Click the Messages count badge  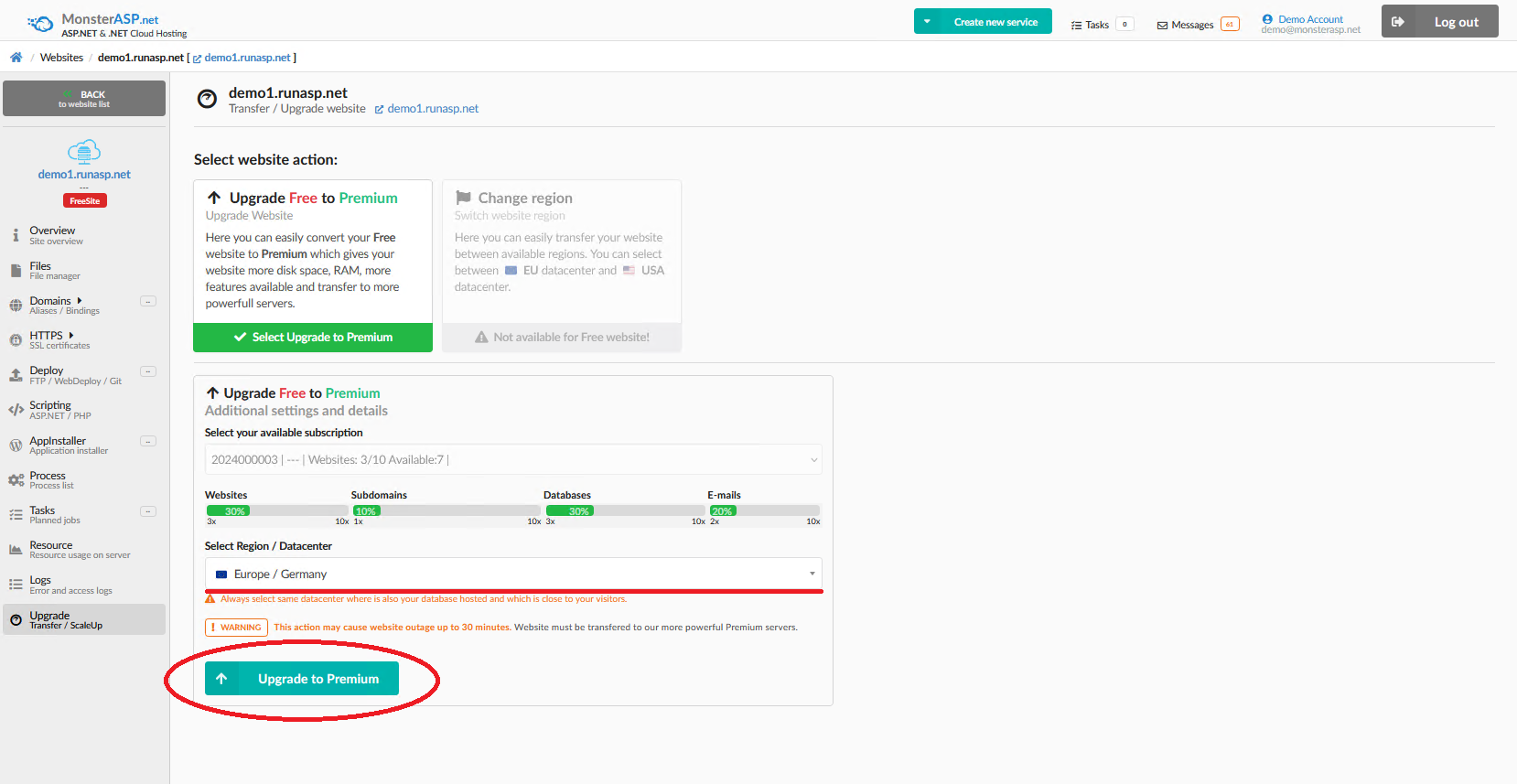tap(1230, 25)
